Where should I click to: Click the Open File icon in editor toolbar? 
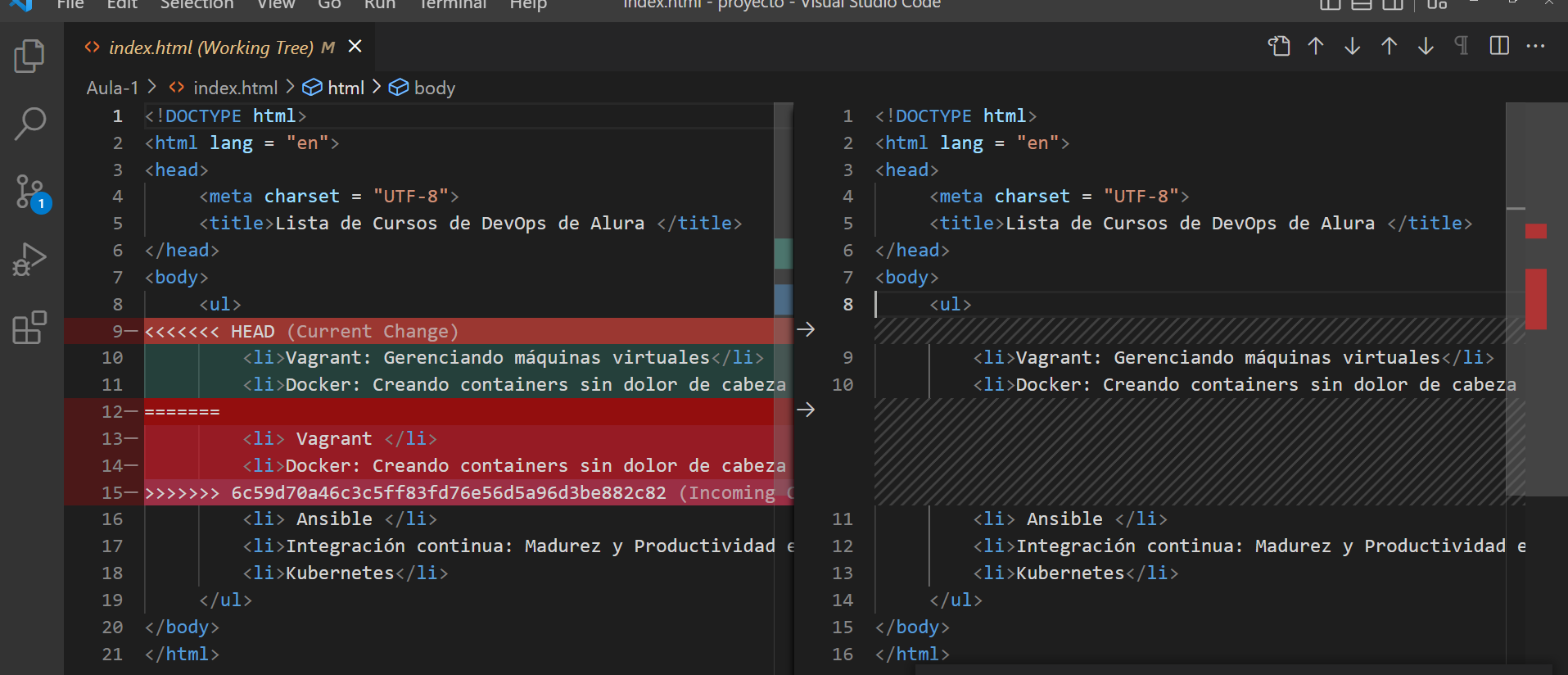(x=1279, y=46)
